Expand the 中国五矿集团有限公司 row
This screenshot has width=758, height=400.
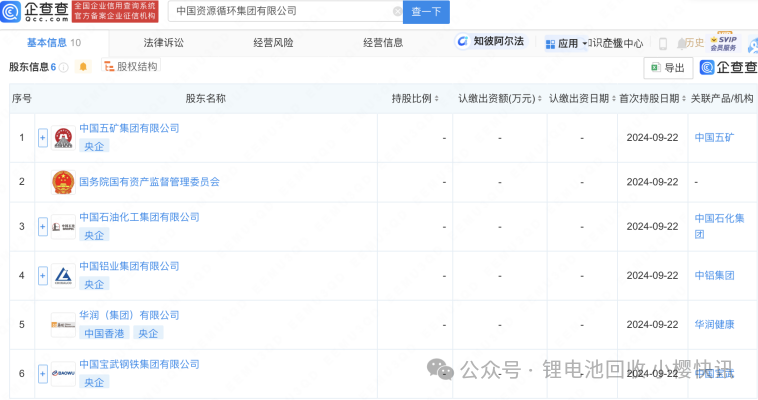(43, 138)
